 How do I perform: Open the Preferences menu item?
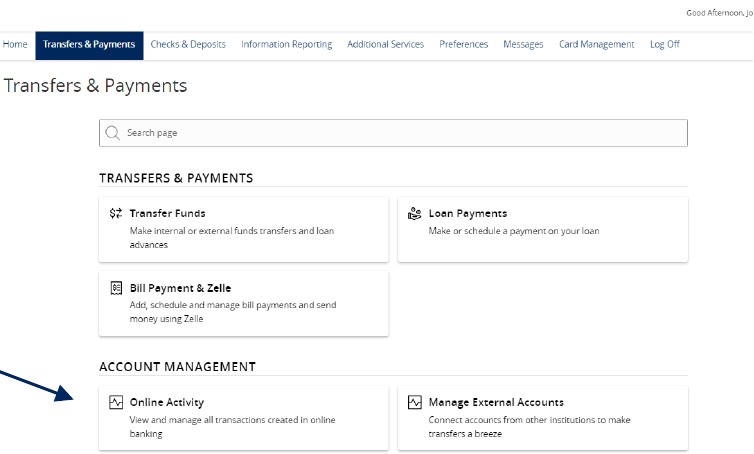(x=464, y=44)
